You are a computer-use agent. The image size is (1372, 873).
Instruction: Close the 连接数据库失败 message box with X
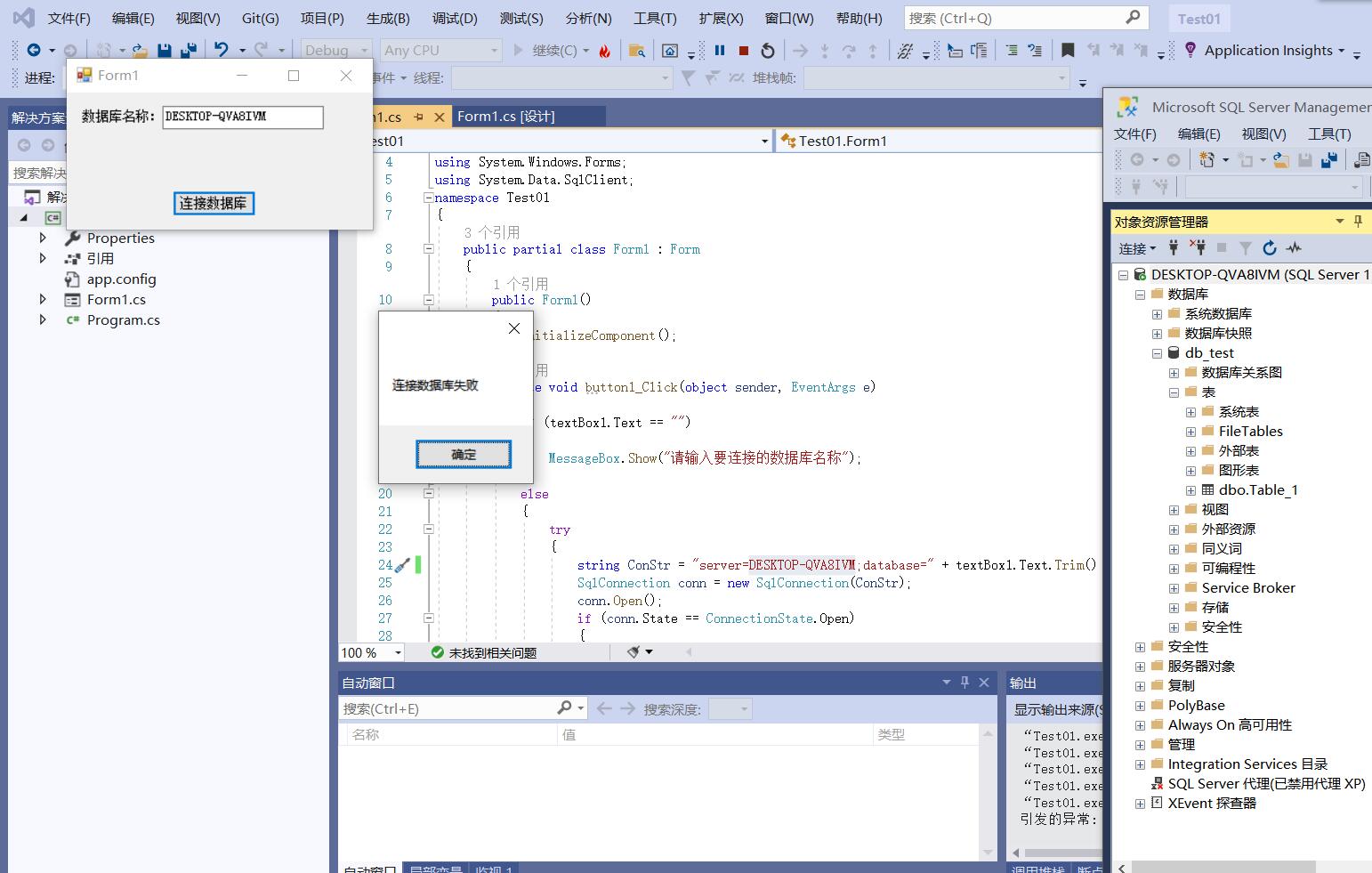513,328
